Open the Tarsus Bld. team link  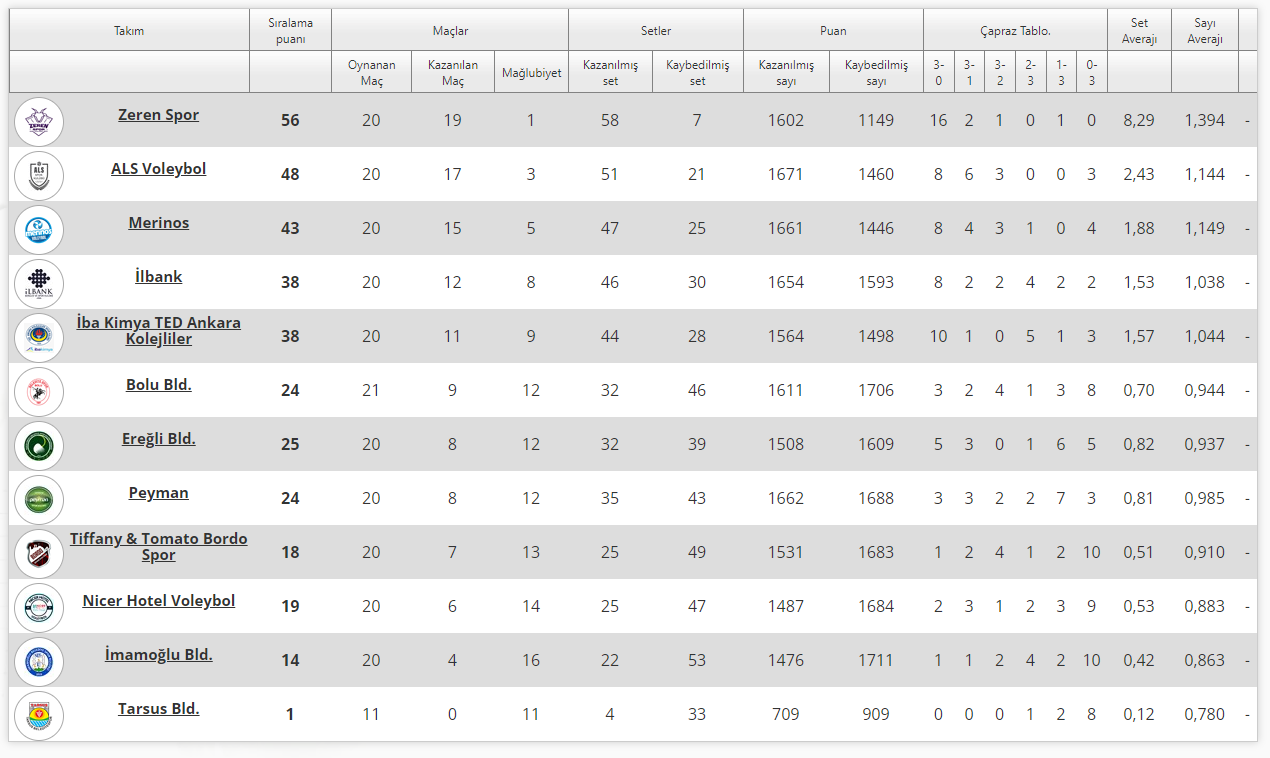(159, 709)
